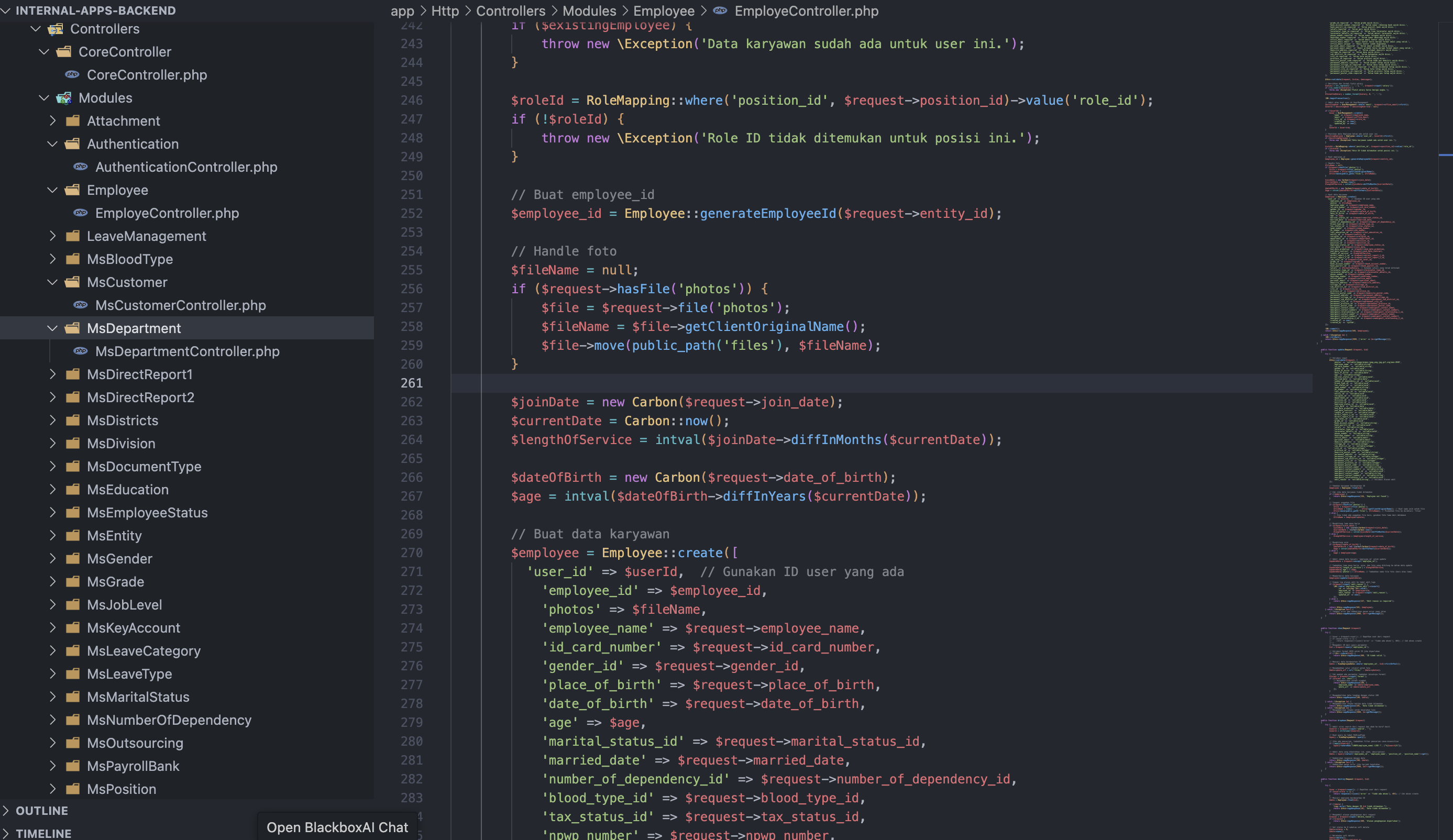Click the Modules folder icon
Image resolution: width=1453 pixels, height=840 pixels.
[x=64, y=98]
